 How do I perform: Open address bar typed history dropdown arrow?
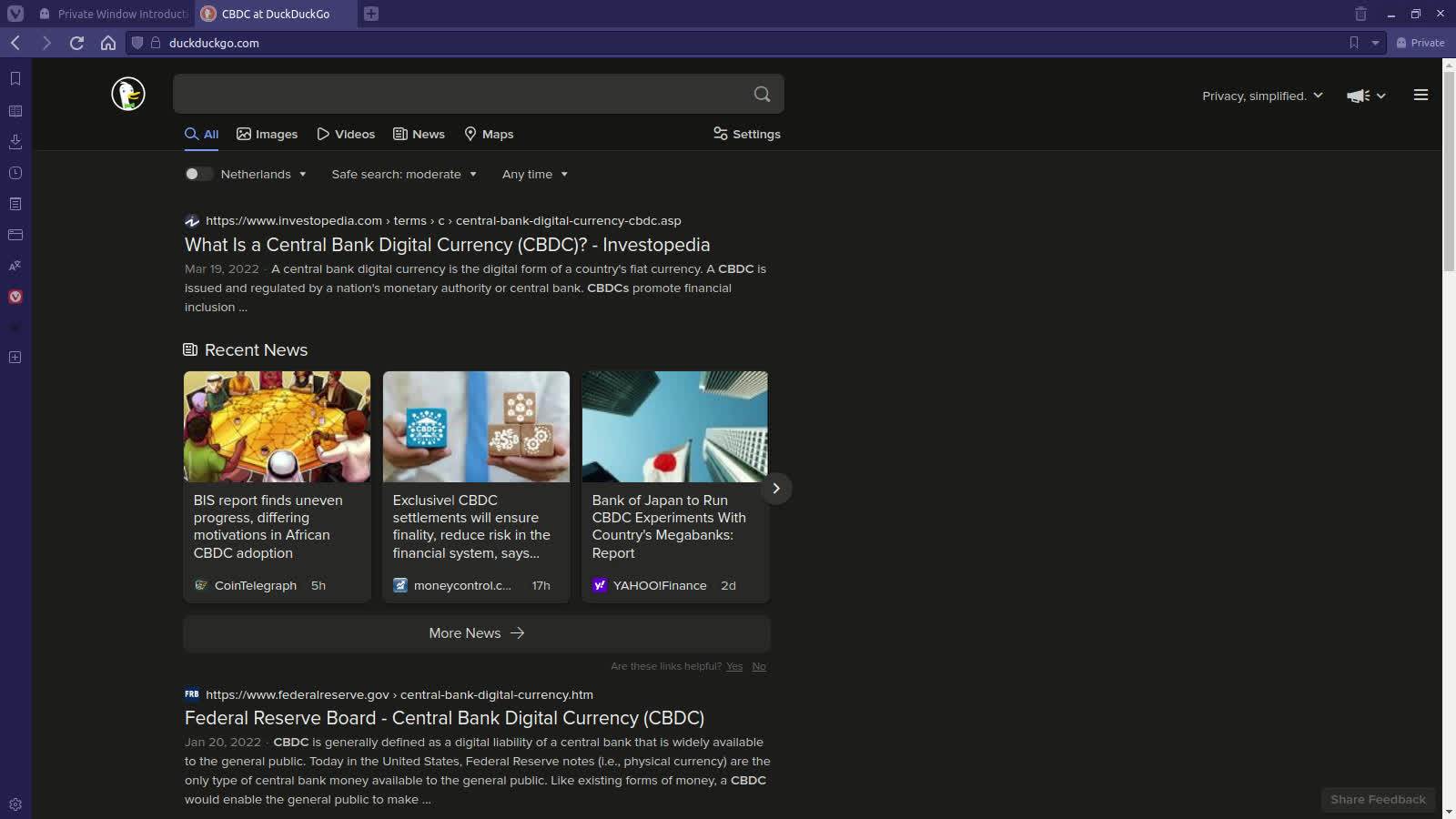point(1375,43)
